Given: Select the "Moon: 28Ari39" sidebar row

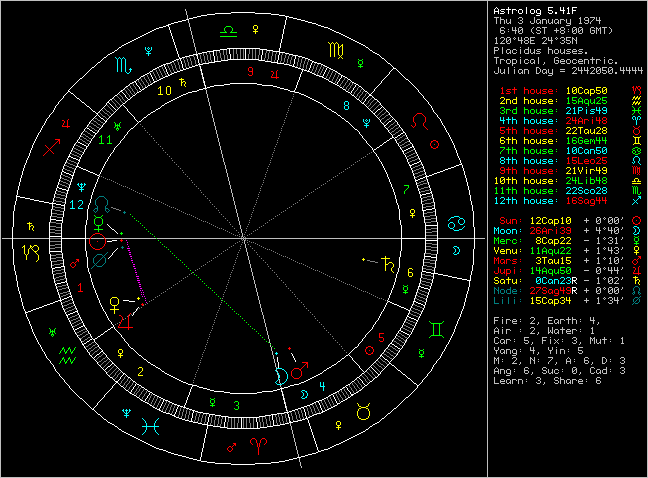Looking at the screenshot, I should coord(547,230).
